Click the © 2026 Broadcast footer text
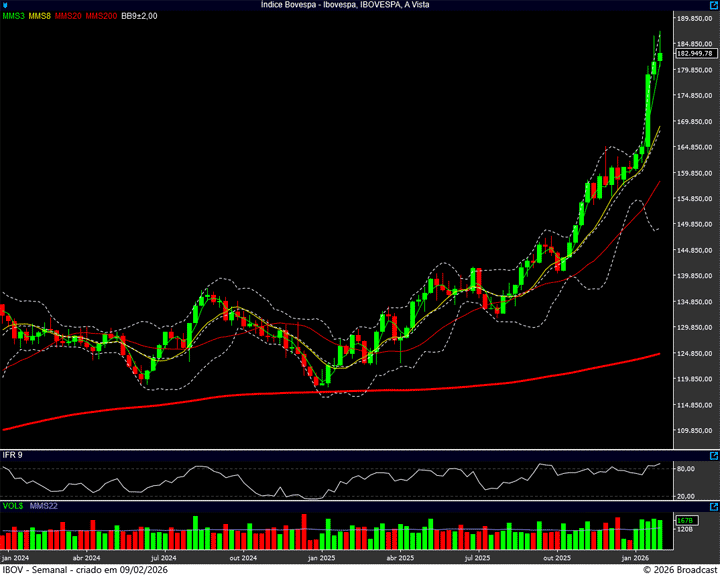This screenshot has width=720, height=575. coord(679,569)
